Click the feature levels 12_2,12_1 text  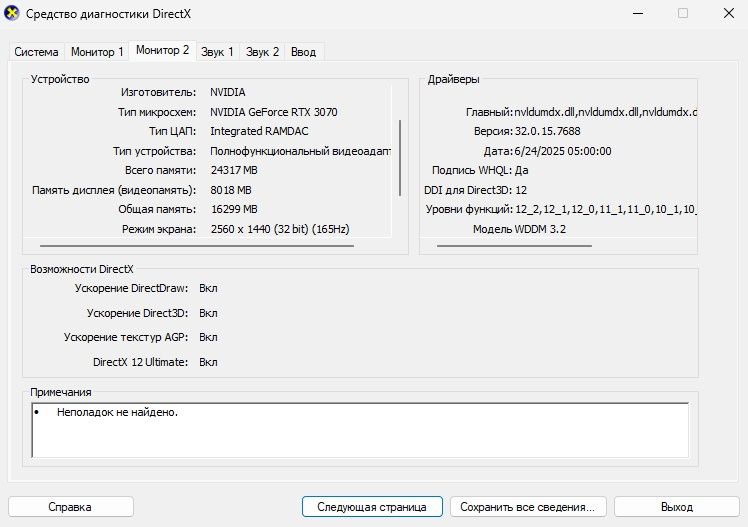point(605,209)
